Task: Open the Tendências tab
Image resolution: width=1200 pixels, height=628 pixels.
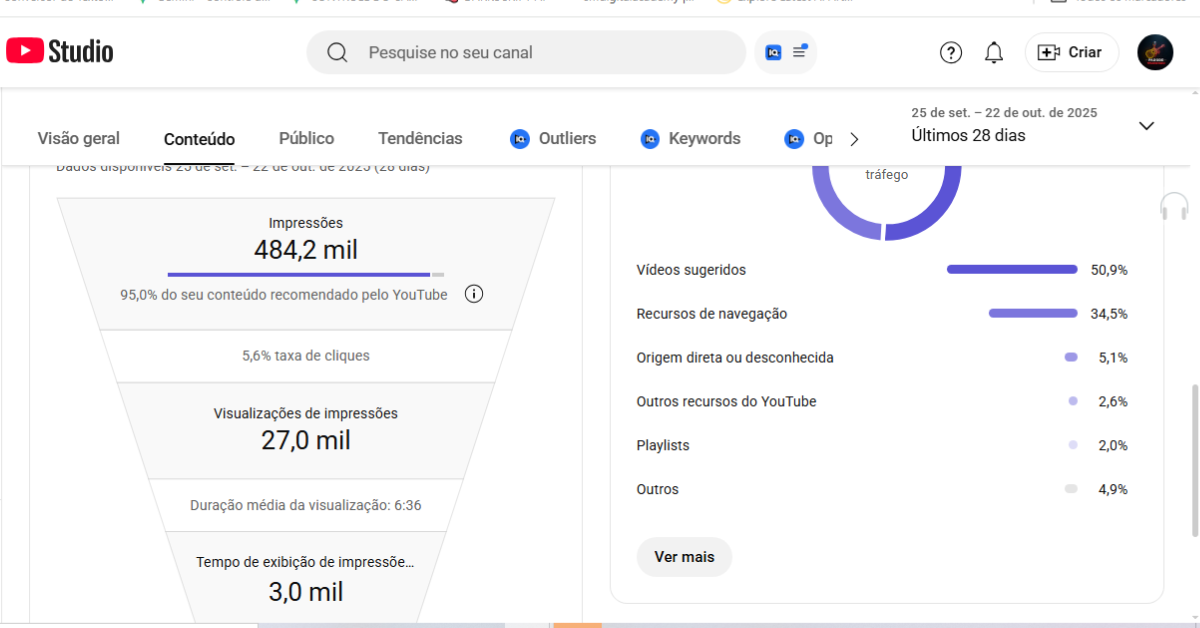Action: [x=420, y=139]
